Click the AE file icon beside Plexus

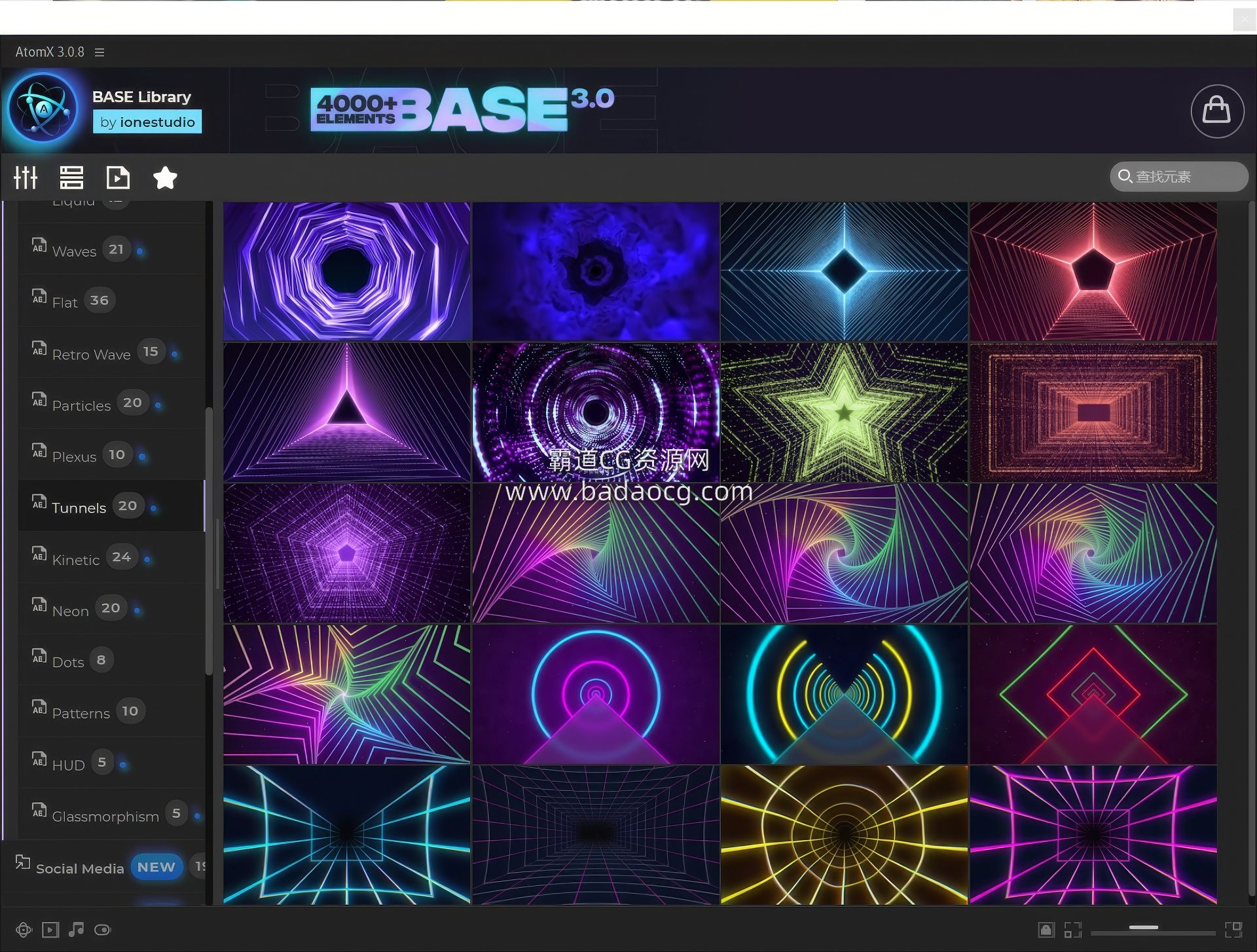pos(39,450)
